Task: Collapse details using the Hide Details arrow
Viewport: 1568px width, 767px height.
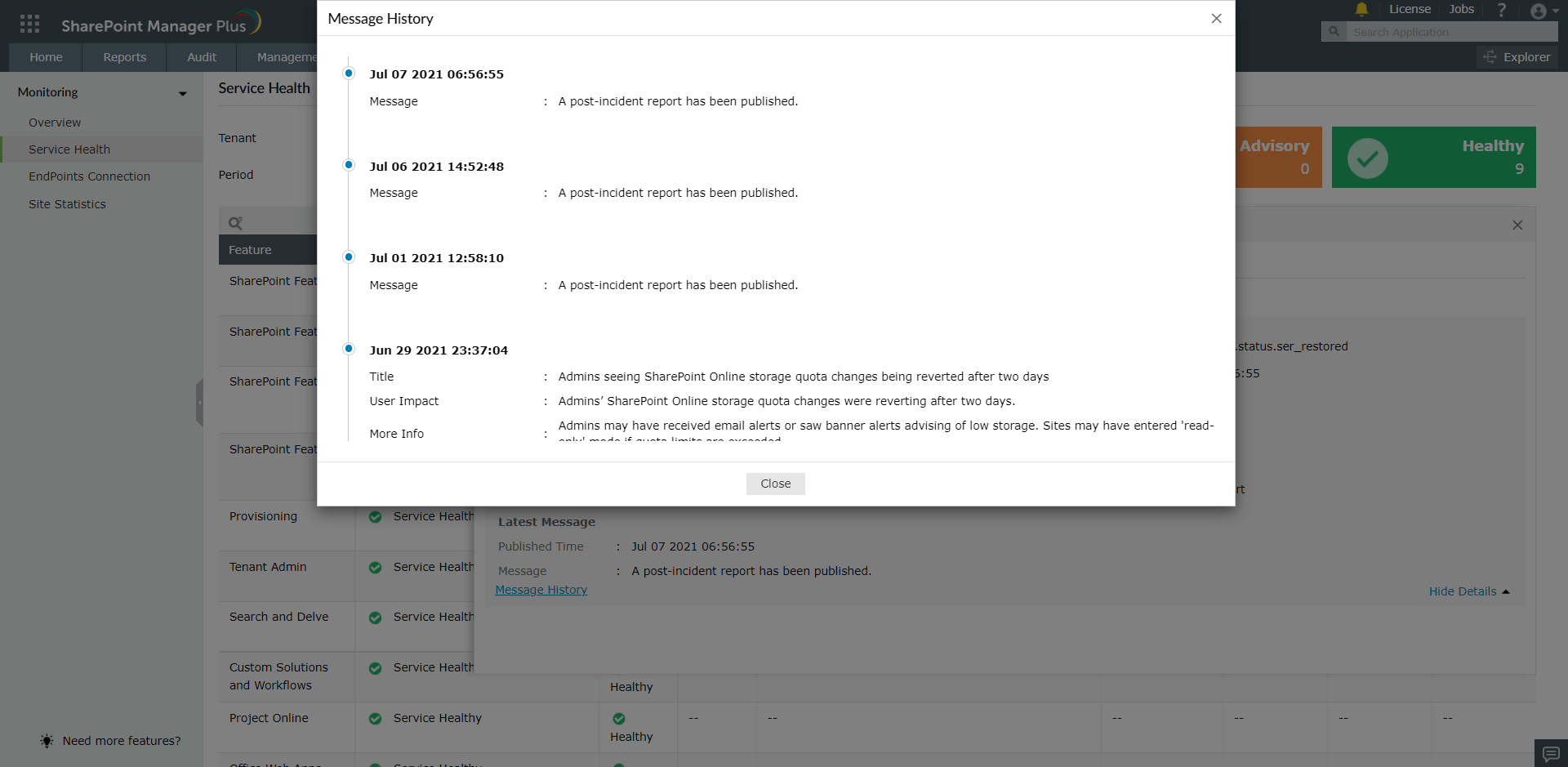Action: coord(1507,591)
